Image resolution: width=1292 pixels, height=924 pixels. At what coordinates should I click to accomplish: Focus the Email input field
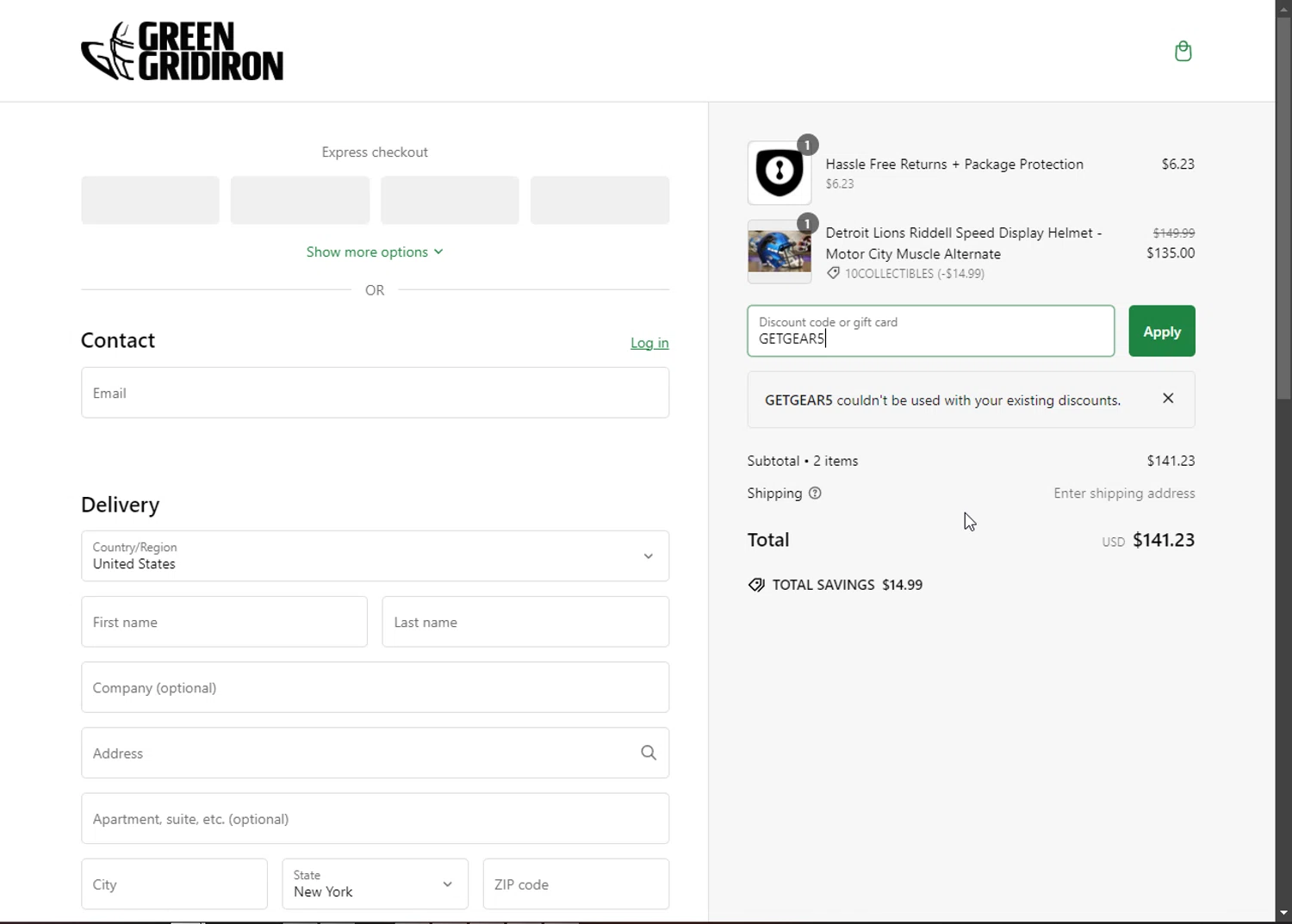(x=375, y=393)
